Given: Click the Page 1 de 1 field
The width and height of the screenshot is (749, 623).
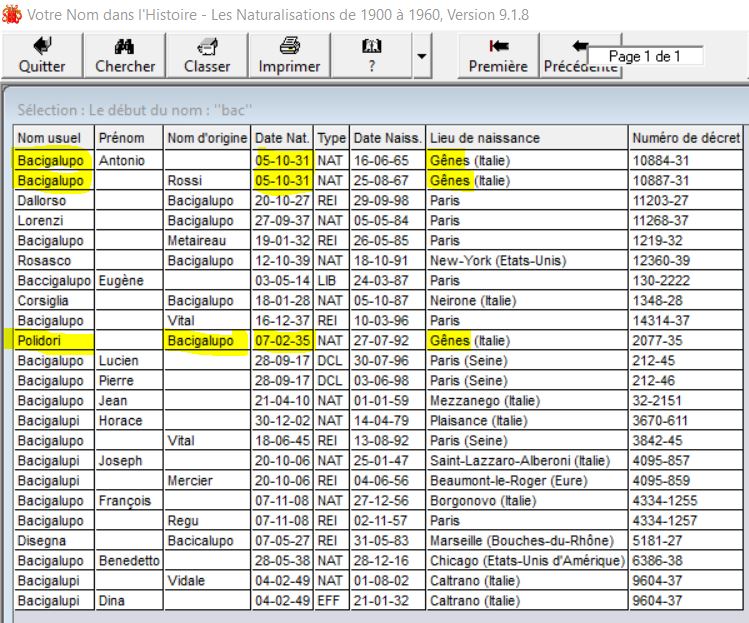Looking at the screenshot, I should tap(645, 56).
